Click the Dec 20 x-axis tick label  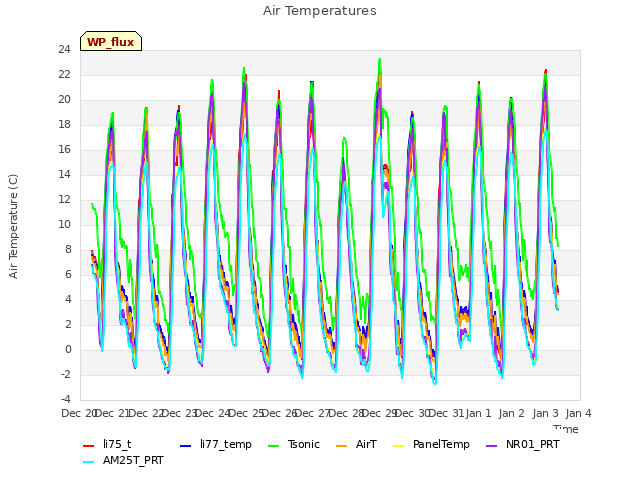(x=80, y=413)
